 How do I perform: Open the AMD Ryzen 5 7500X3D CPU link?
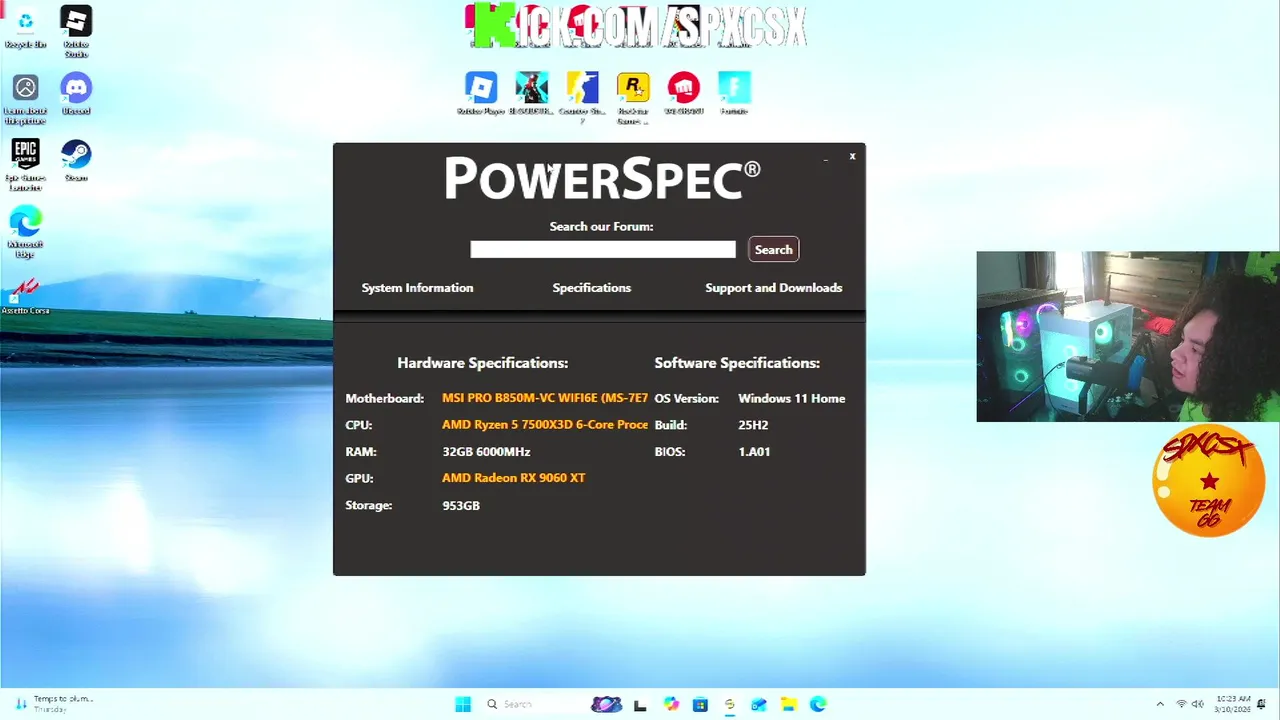pyautogui.click(x=545, y=425)
